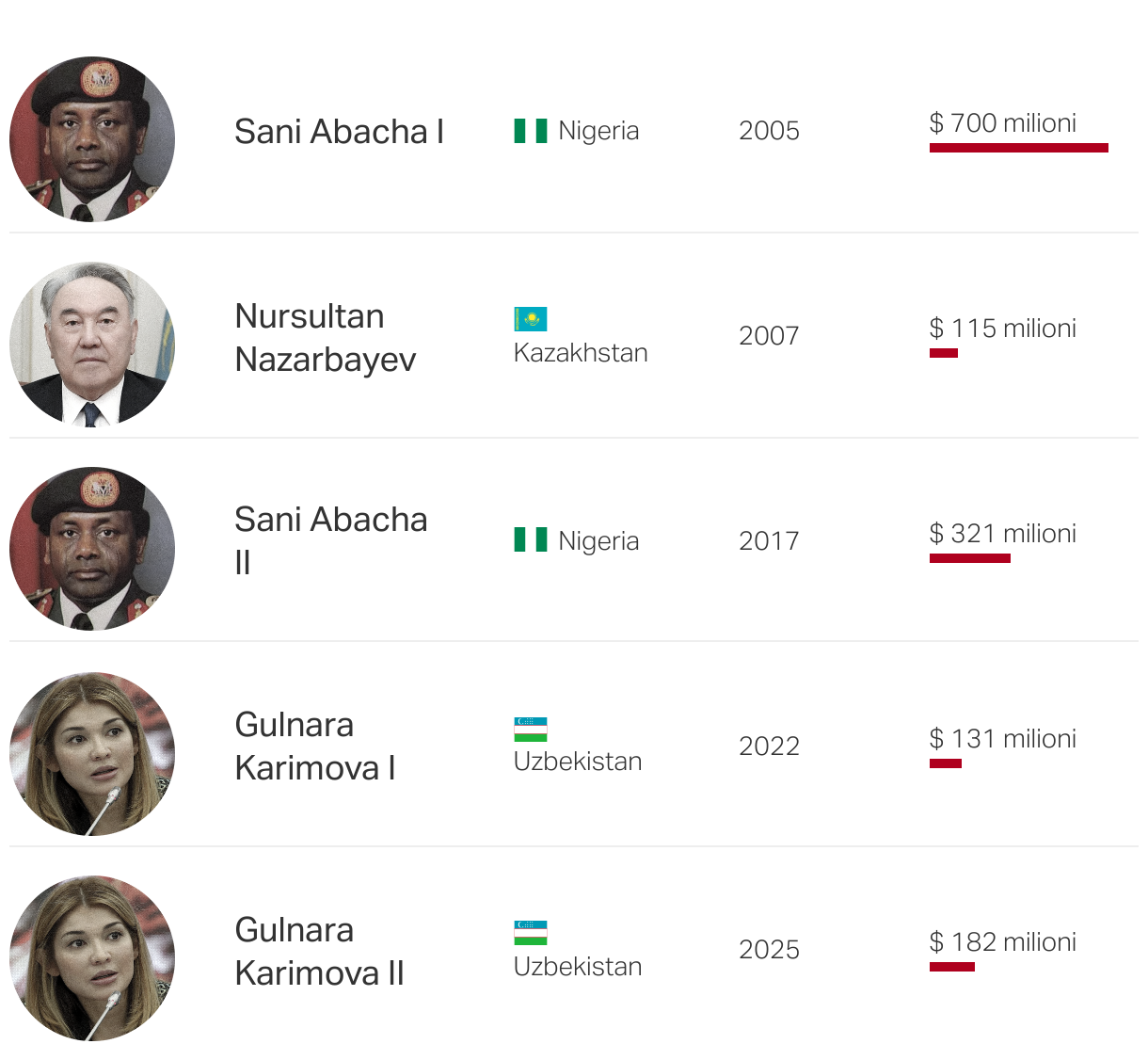Viewport: 1148px width, 1060px height.
Task: Open the Sani Abacha I name
Action: pyautogui.click(x=339, y=132)
